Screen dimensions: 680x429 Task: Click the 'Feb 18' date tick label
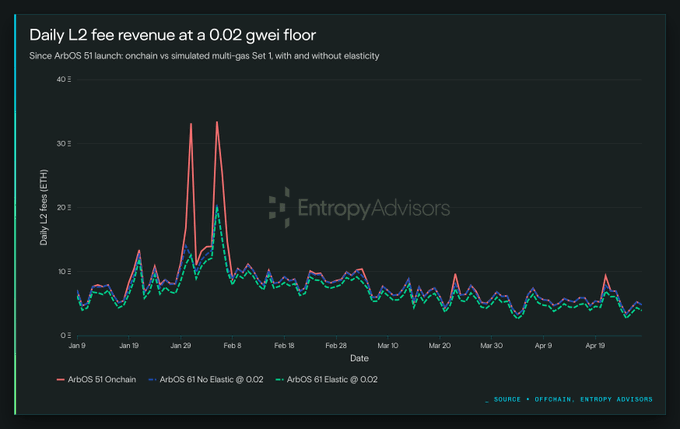pyautogui.click(x=284, y=346)
